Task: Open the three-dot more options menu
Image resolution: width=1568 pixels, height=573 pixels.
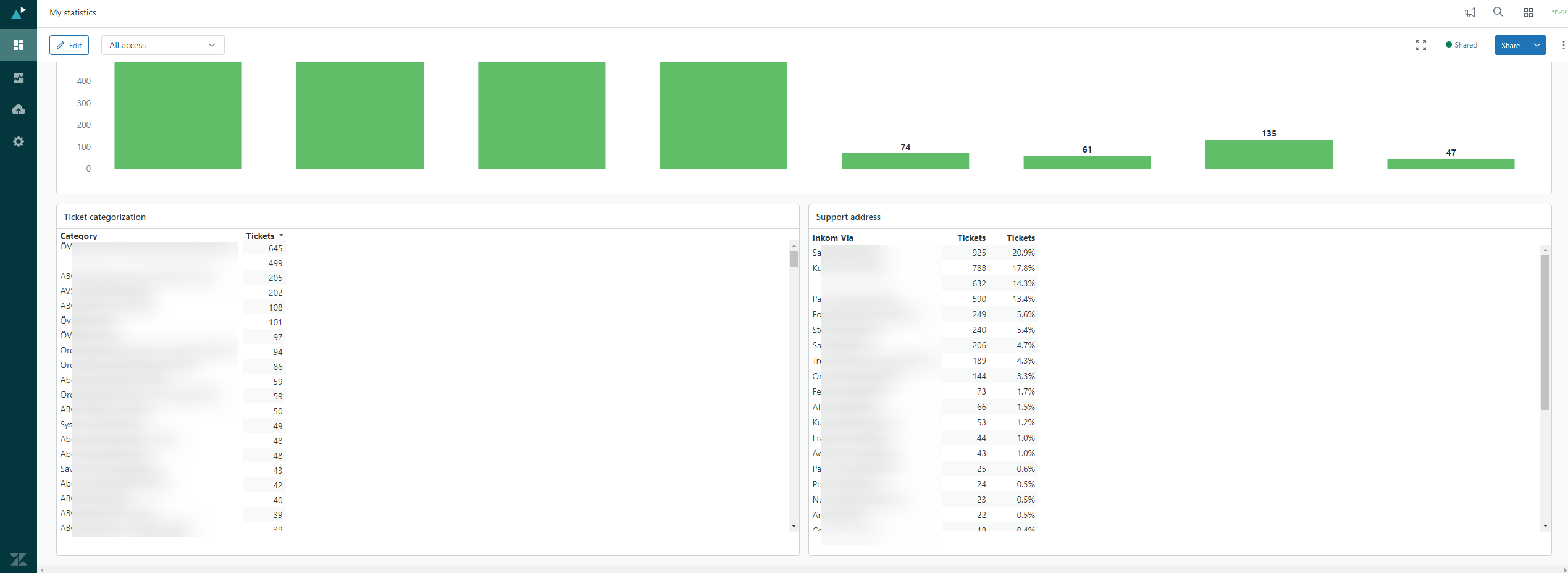Action: point(1563,45)
